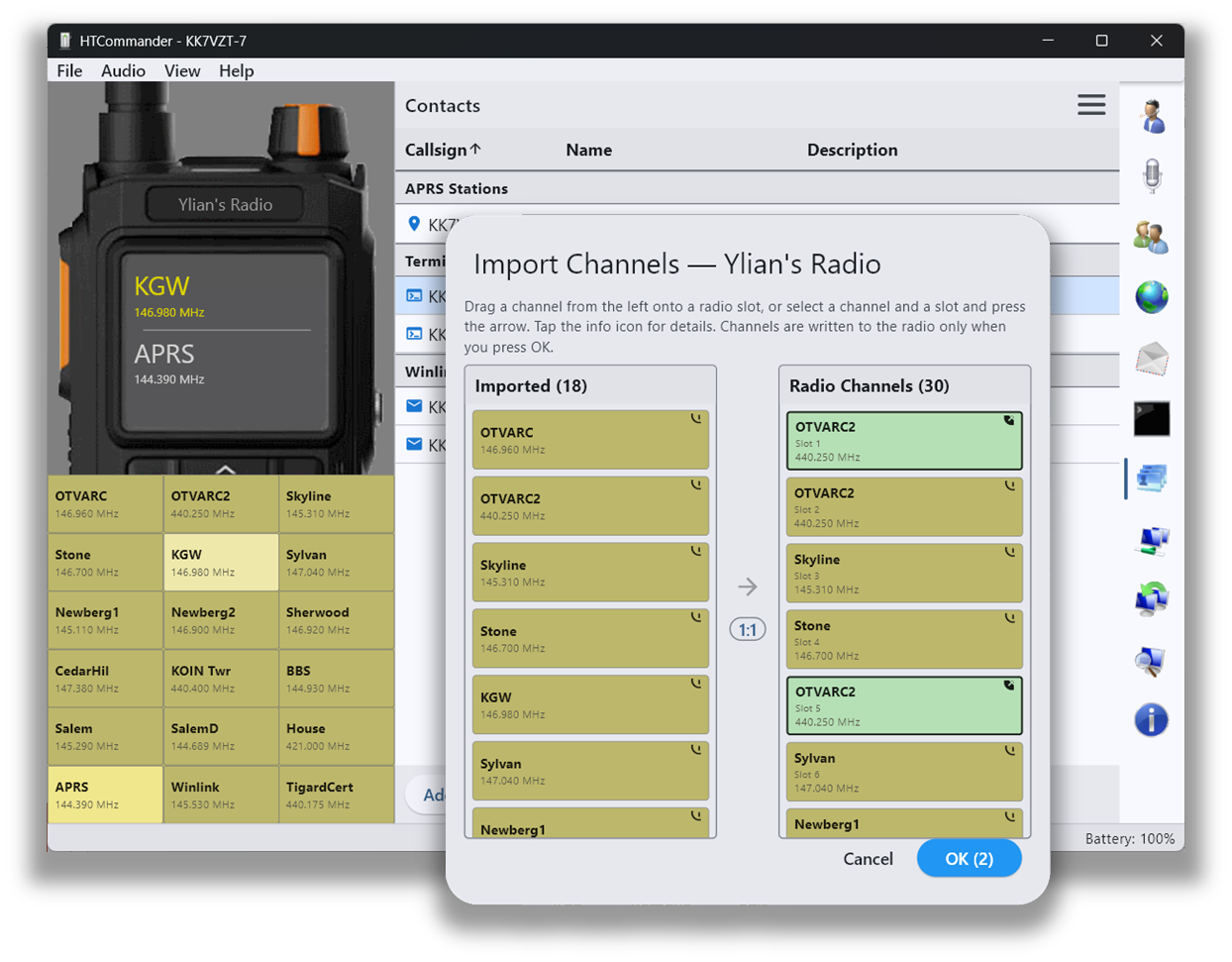The width and height of the screenshot is (1232, 962).
Task: Open the Contacts hamburger menu
Action: (x=1091, y=105)
